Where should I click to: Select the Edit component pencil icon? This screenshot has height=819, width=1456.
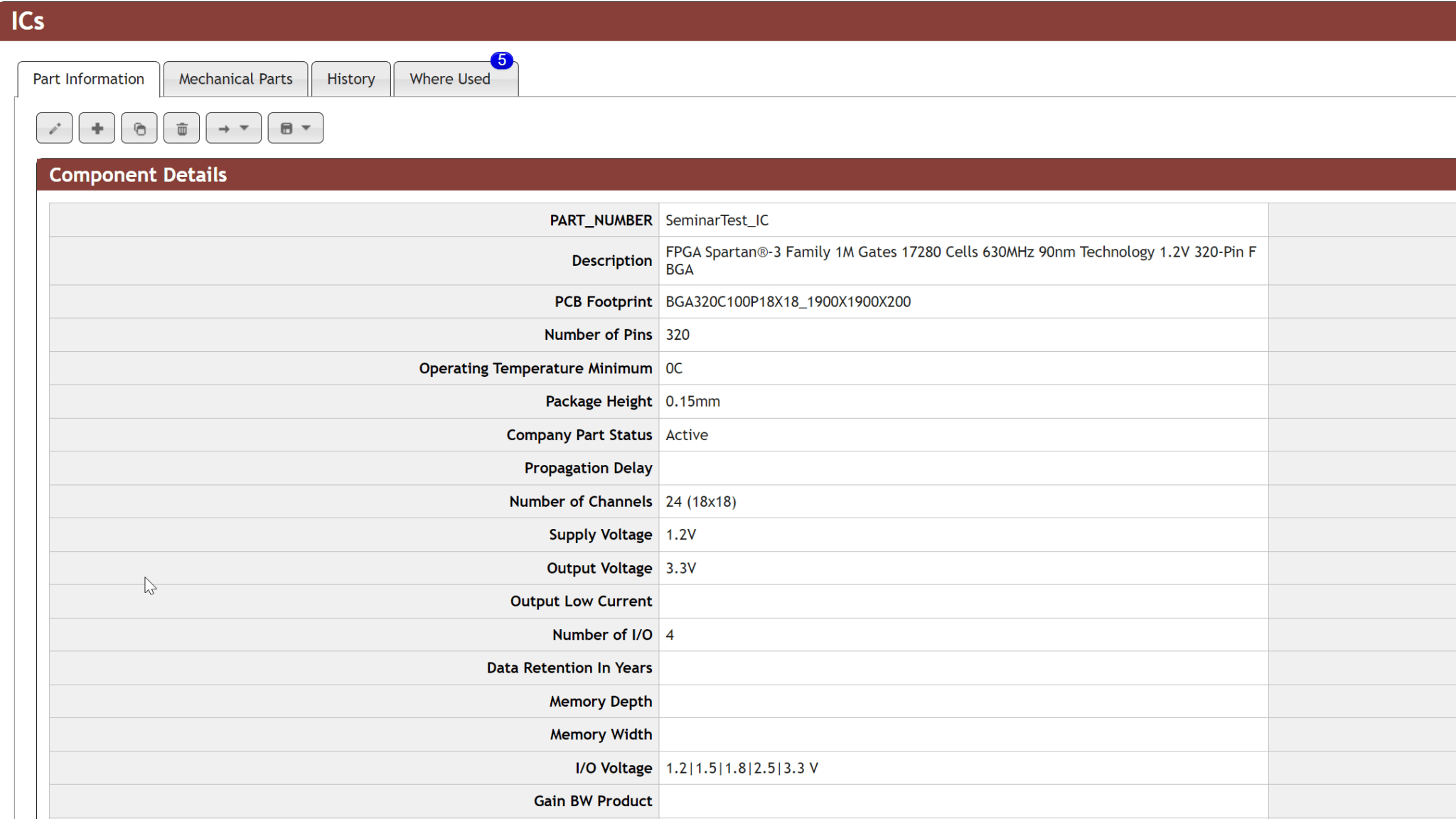coord(54,128)
